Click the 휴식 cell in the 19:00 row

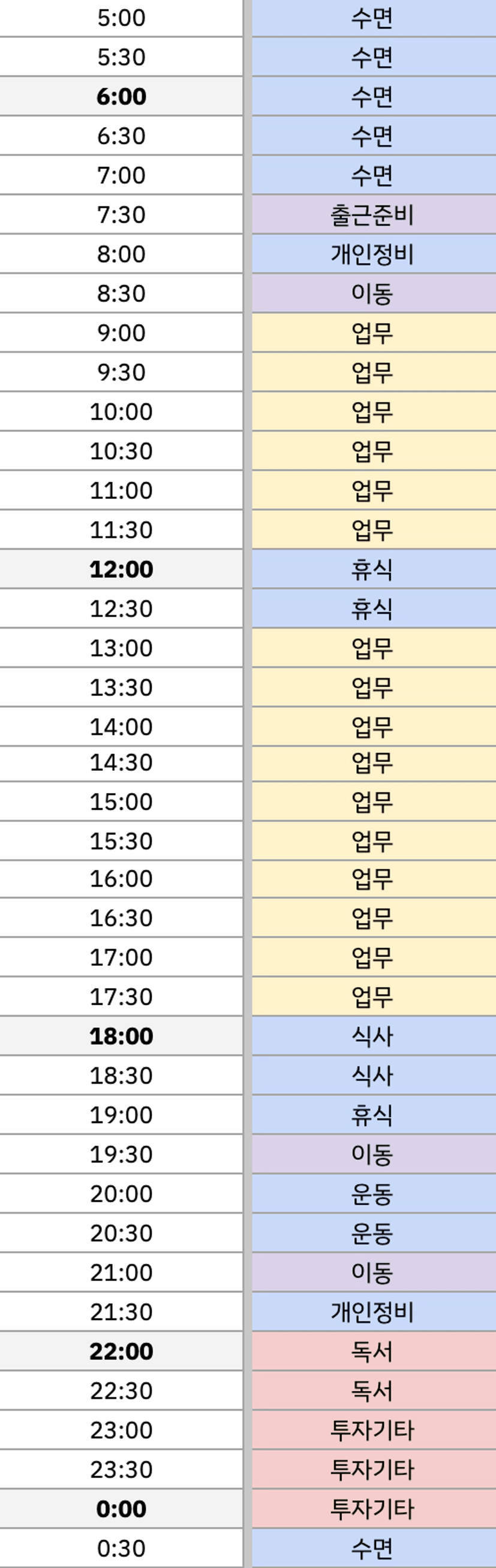pos(372,1115)
